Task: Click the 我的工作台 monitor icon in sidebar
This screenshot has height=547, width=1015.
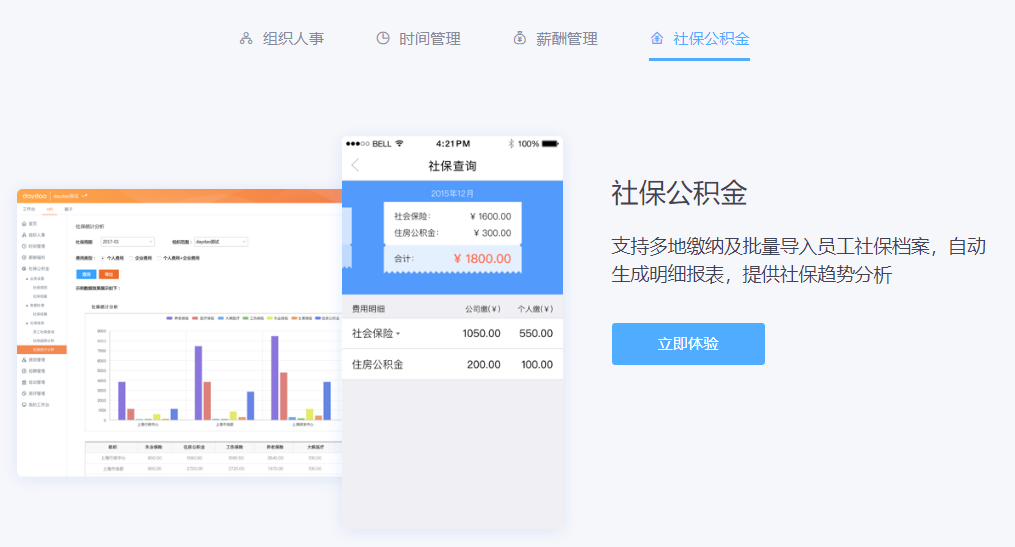Action: point(24,405)
